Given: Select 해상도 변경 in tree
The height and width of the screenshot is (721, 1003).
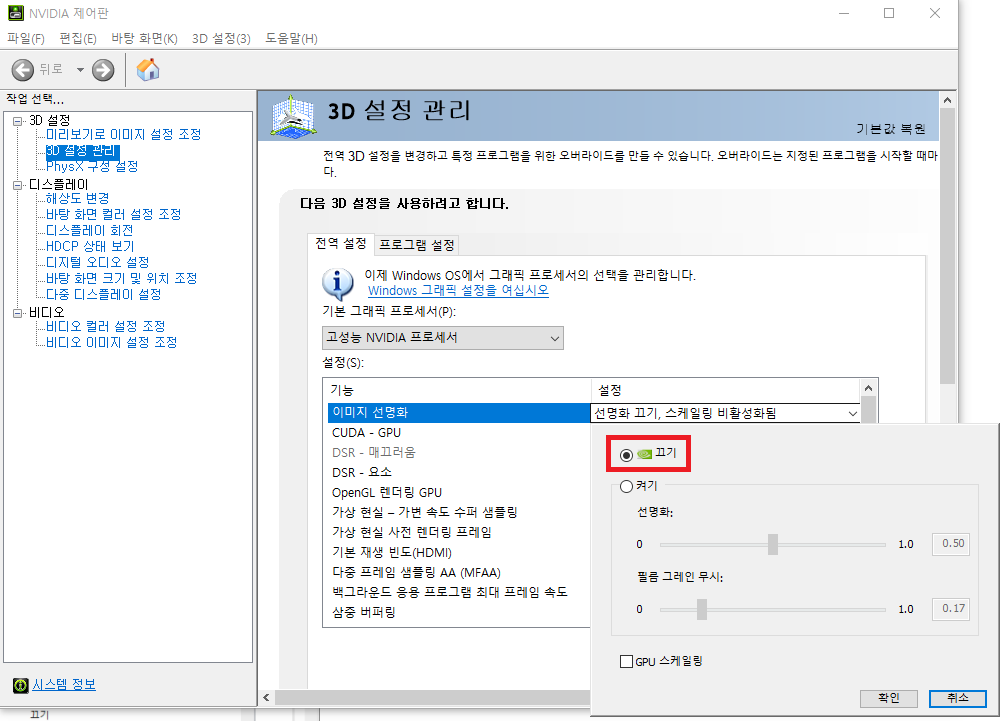Looking at the screenshot, I should (x=77, y=198).
